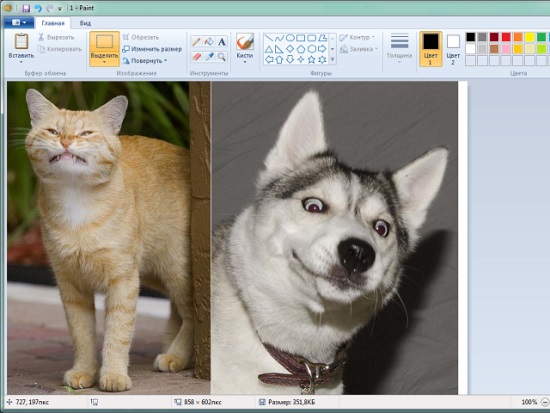Image resolution: width=550 pixels, height=413 pixels.
Task: Choose the five-point star shape
Action: point(311,59)
